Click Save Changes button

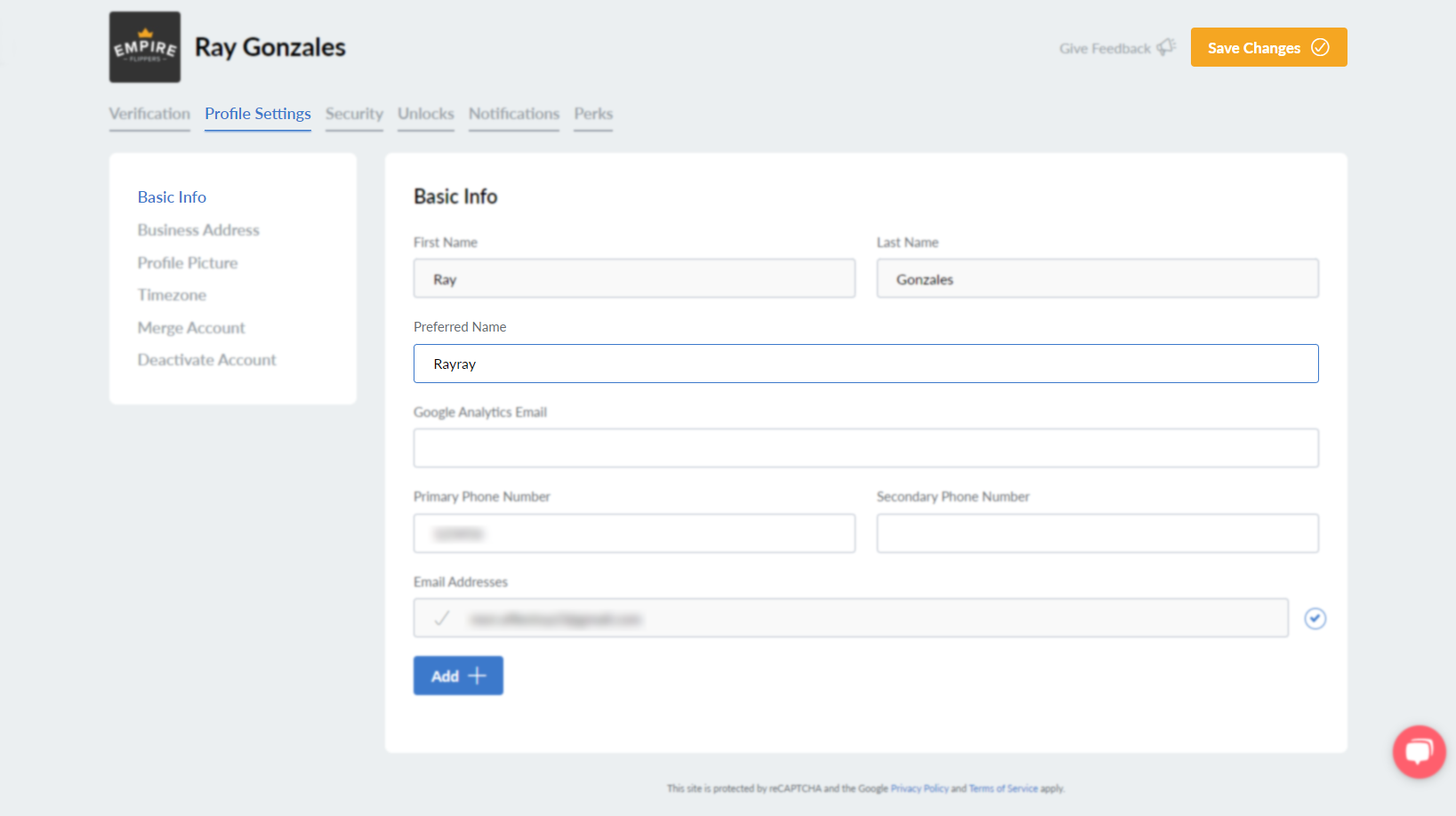[1268, 47]
